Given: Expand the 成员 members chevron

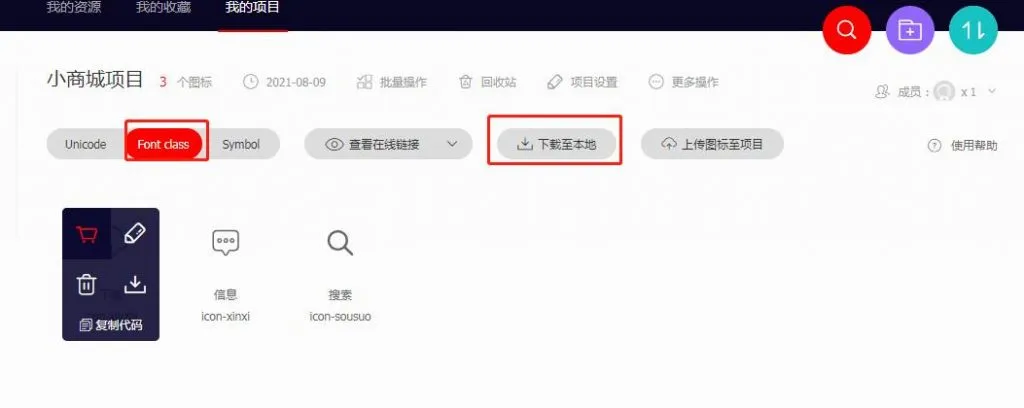Looking at the screenshot, I should coord(991,91).
